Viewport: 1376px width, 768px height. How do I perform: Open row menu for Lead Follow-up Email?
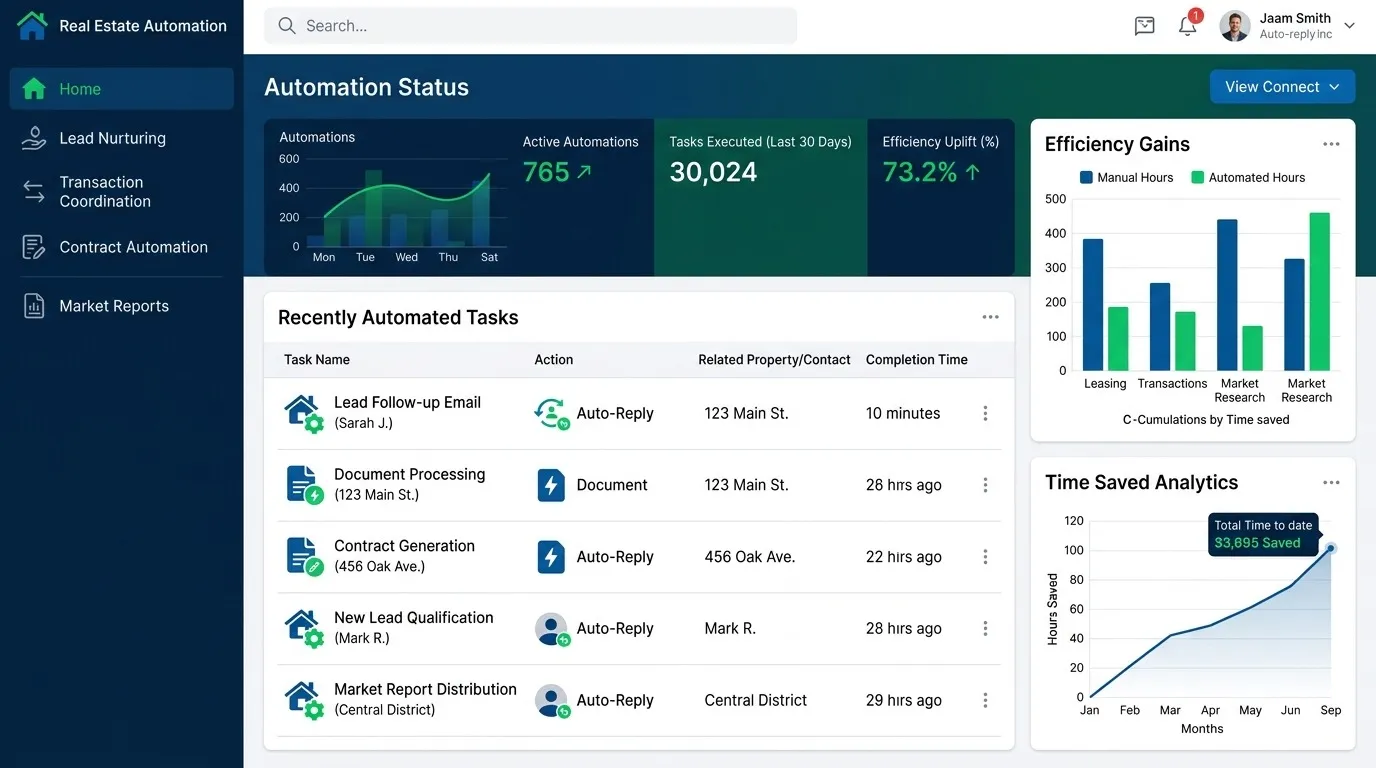click(x=985, y=413)
